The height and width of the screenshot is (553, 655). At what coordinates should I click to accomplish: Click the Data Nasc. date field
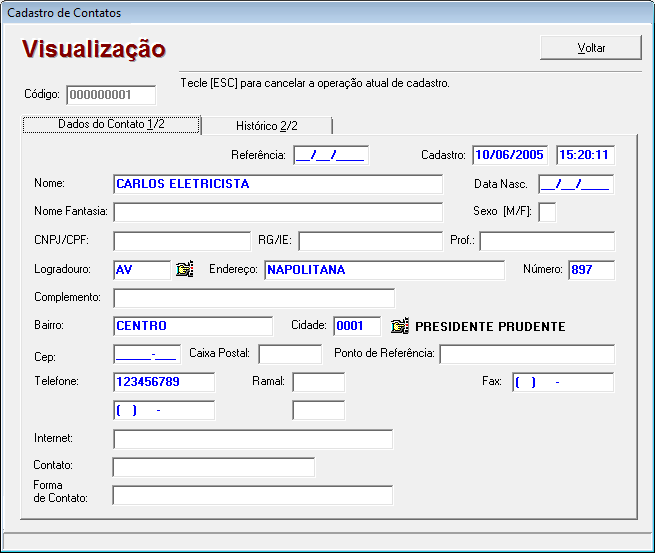pyautogui.click(x=575, y=184)
